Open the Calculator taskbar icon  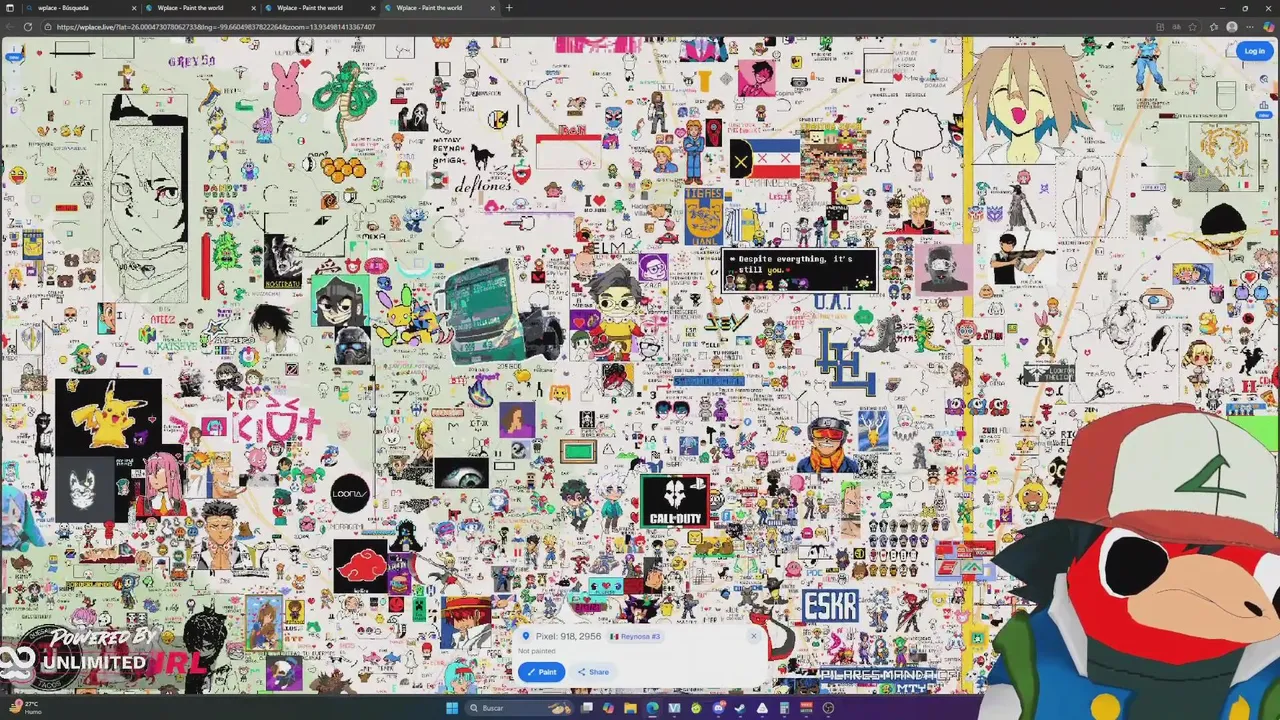[x=784, y=708]
